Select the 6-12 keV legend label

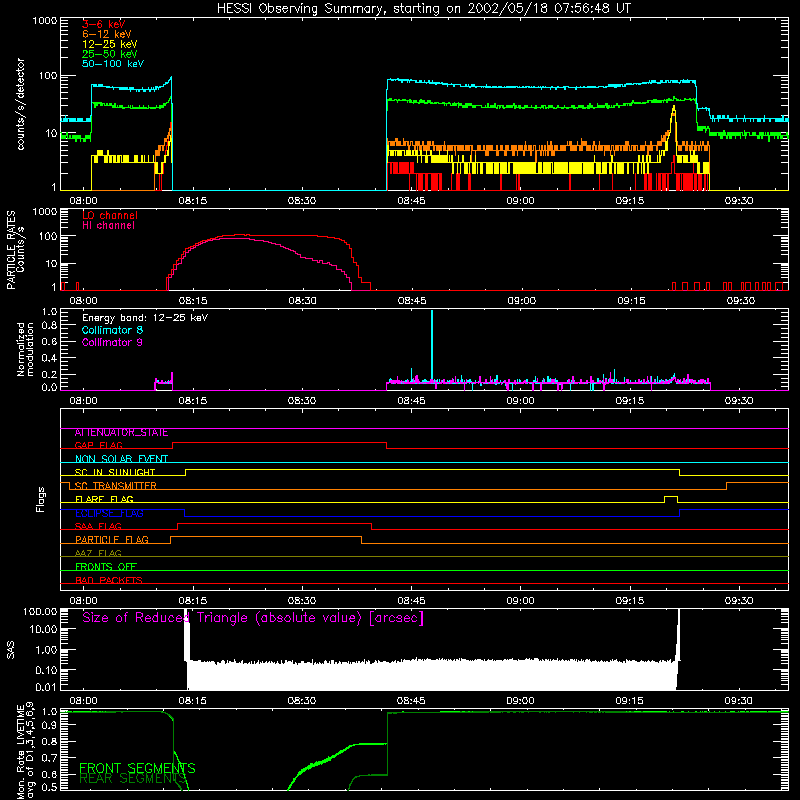click(x=107, y=34)
